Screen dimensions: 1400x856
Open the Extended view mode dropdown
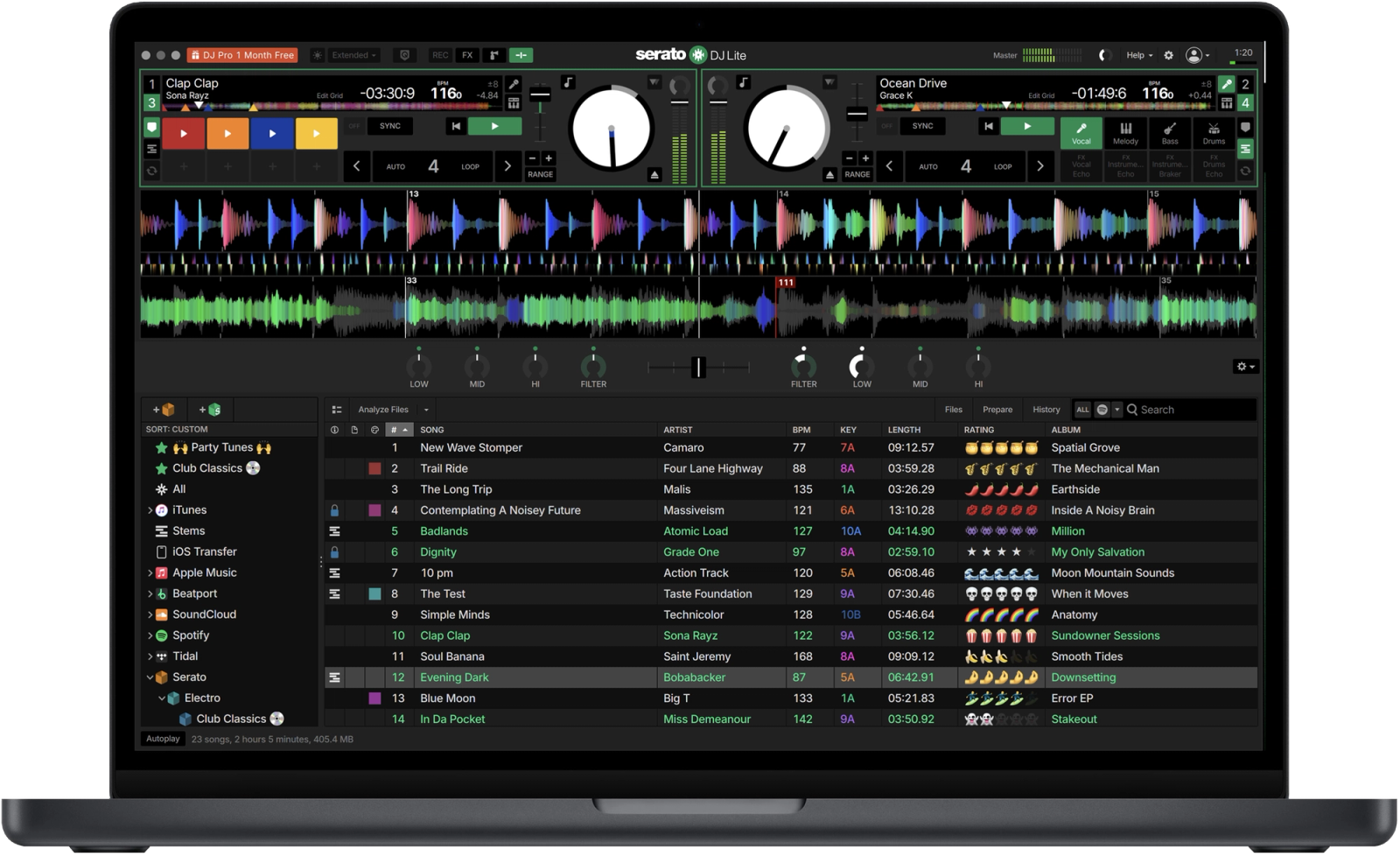coord(354,55)
